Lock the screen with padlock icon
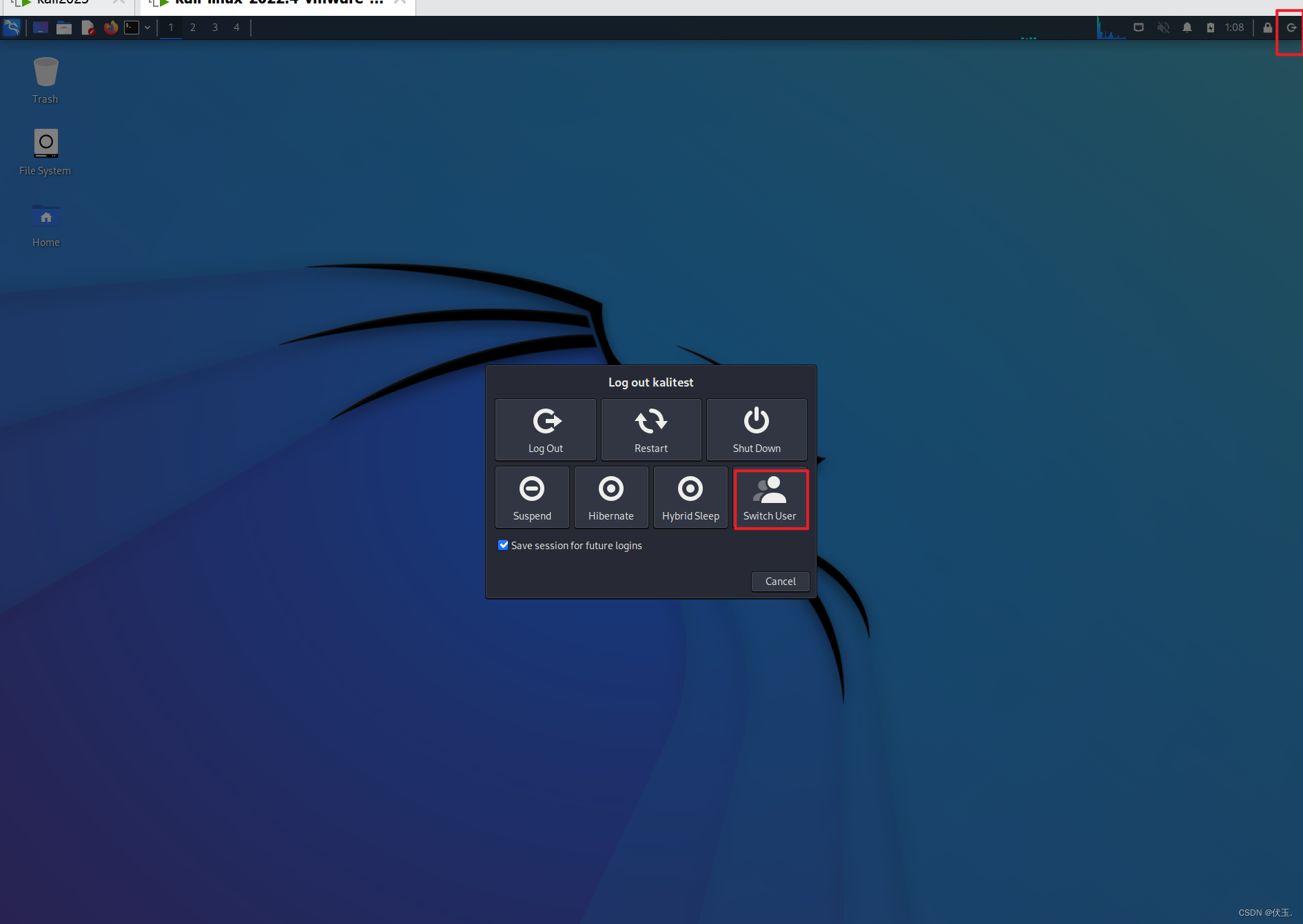This screenshot has height=924, width=1303. point(1267,28)
